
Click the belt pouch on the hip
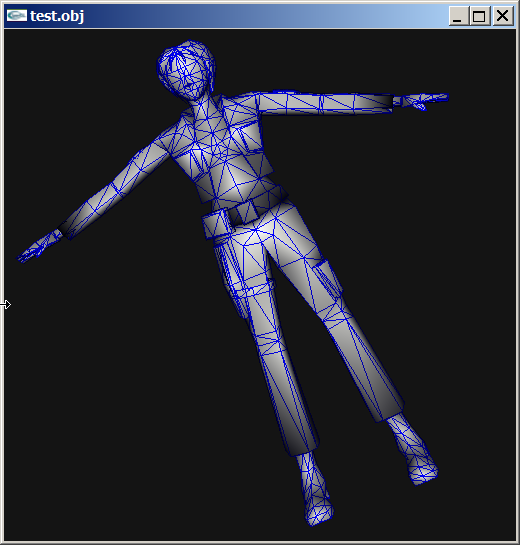(216, 223)
